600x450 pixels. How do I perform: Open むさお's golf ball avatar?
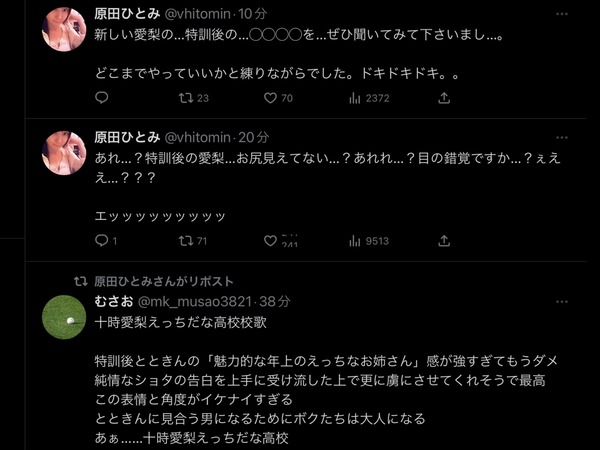pyautogui.click(x=64, y=317)
